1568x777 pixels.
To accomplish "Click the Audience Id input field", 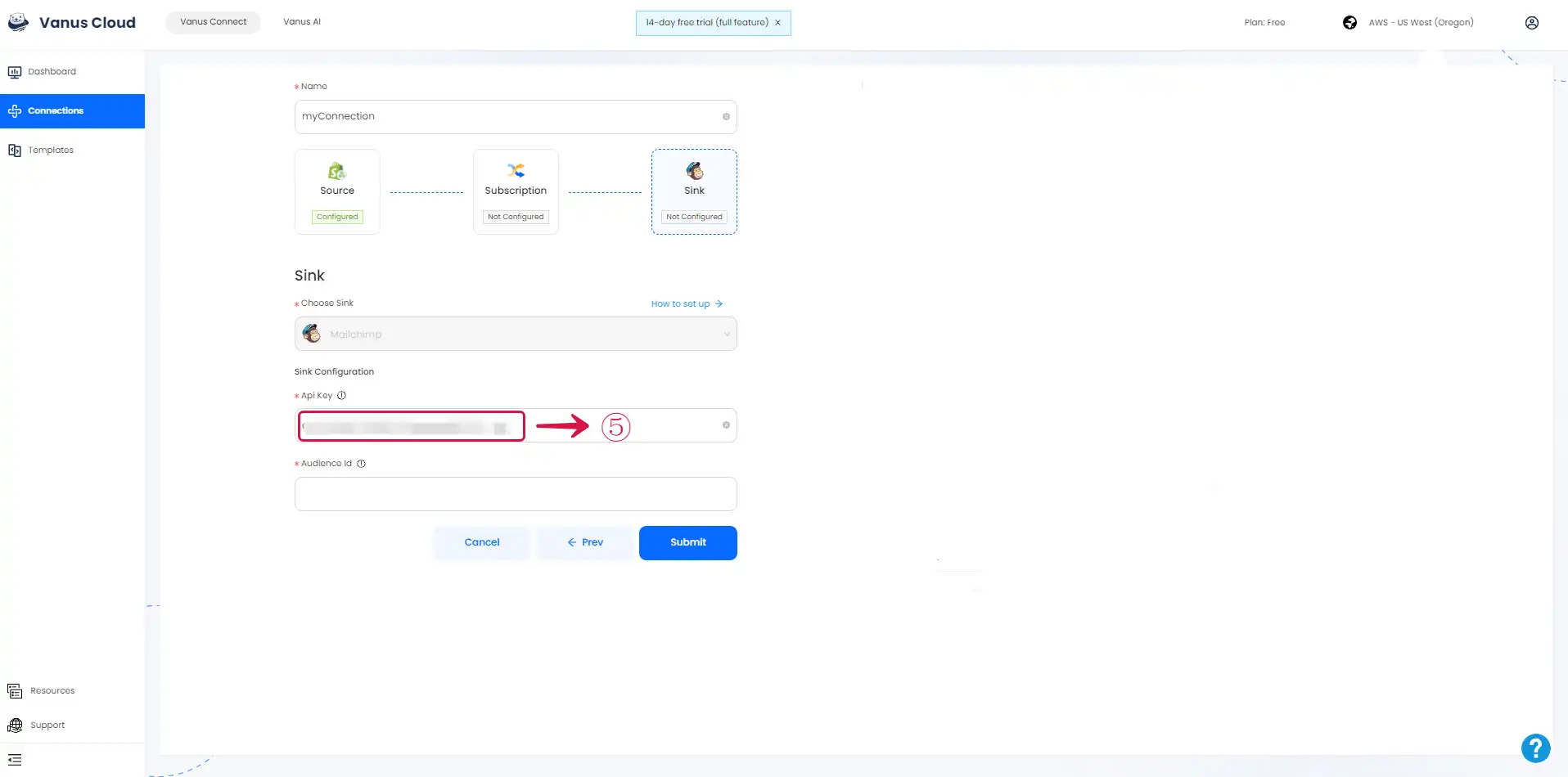I will [x=516, y=494].
